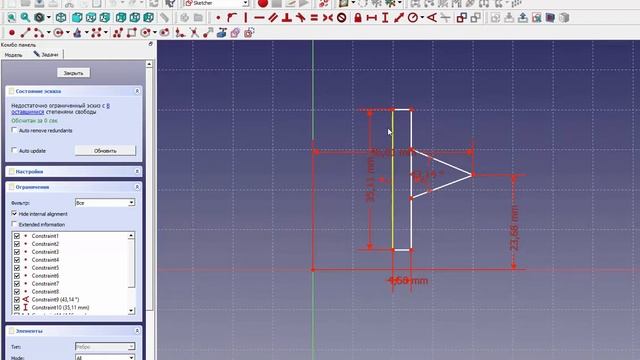
Task: Click the radius constraint tool
Action: tap(413, 18)
